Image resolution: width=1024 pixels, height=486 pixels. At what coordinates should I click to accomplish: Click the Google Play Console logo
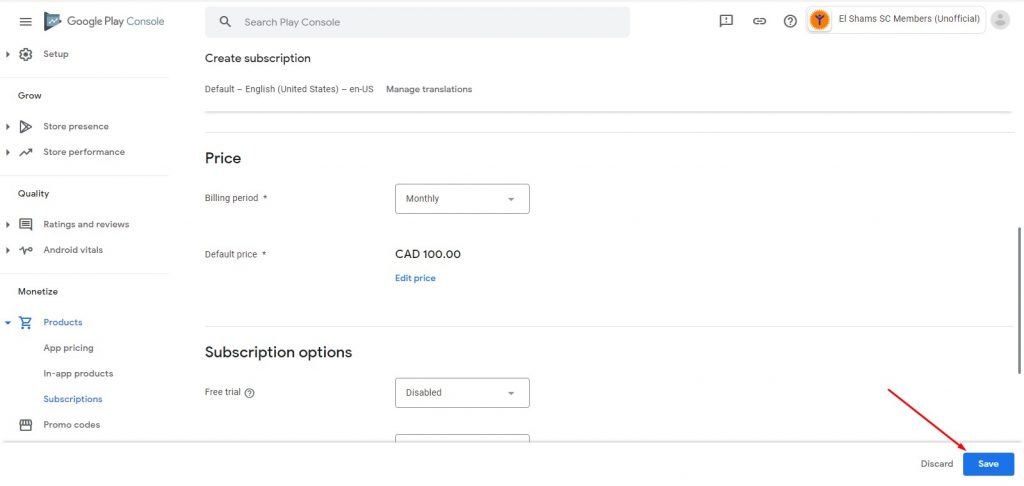[x=104, y=22]
